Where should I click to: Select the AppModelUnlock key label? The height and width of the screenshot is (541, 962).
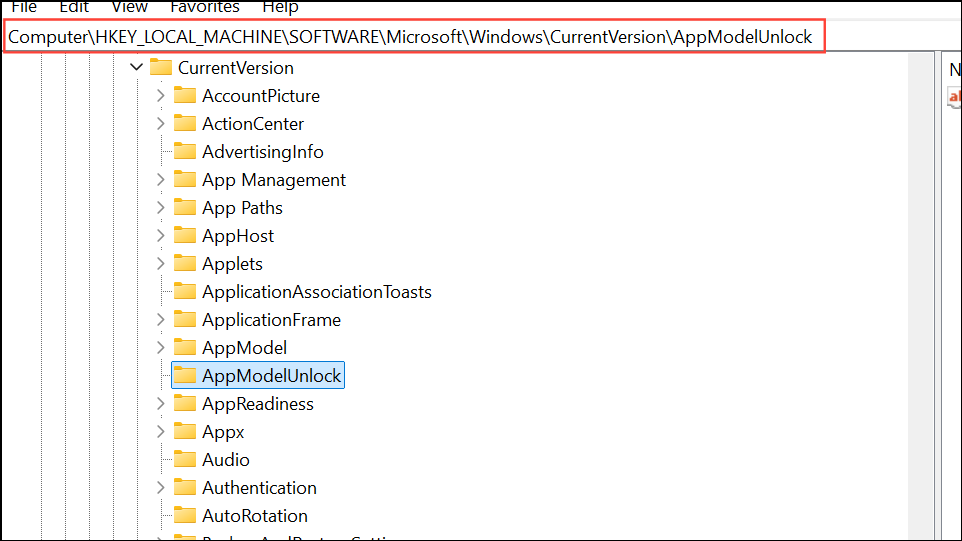pyautogui.click(x=271, y=376)
